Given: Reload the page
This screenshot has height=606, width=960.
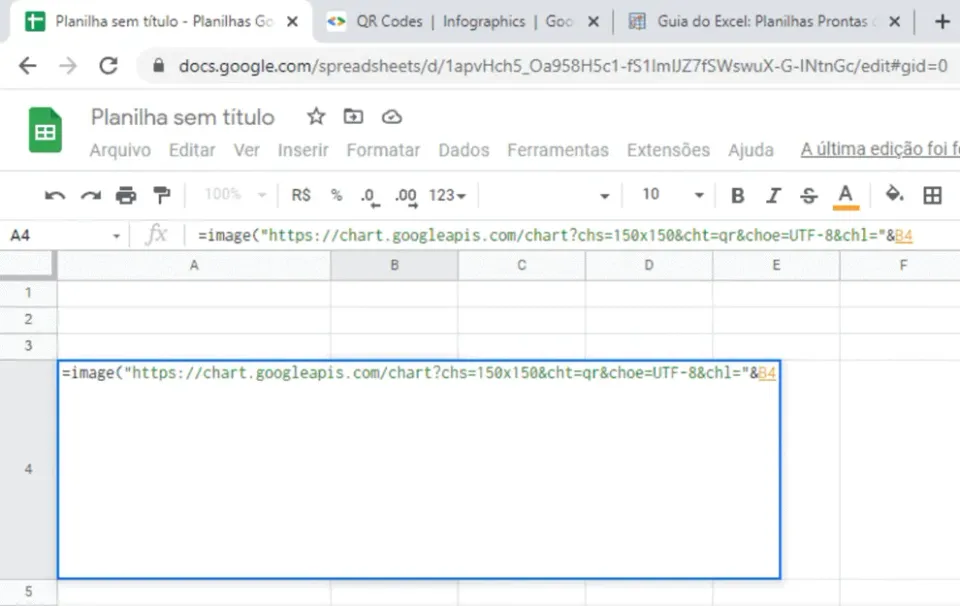Looking at the screenshot, I should 108,65.
